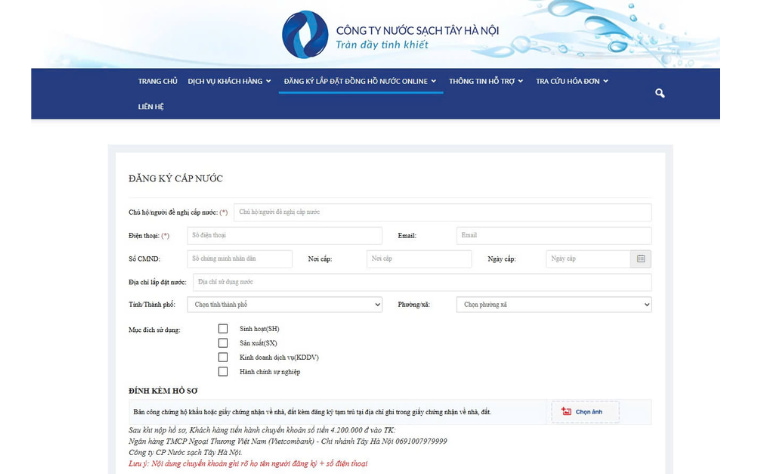Check the Sản xuất(SX) checkbox
Viewport: 768px width, 474px height.
coord(223,343)
